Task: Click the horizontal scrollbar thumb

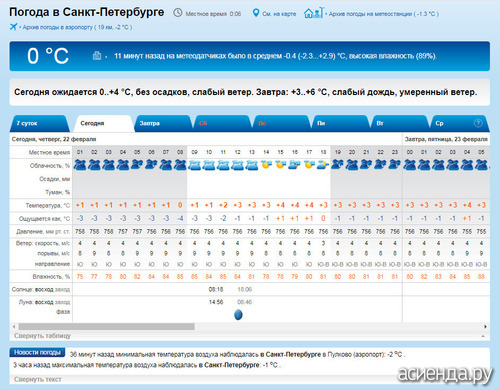Action: point(107,326)
